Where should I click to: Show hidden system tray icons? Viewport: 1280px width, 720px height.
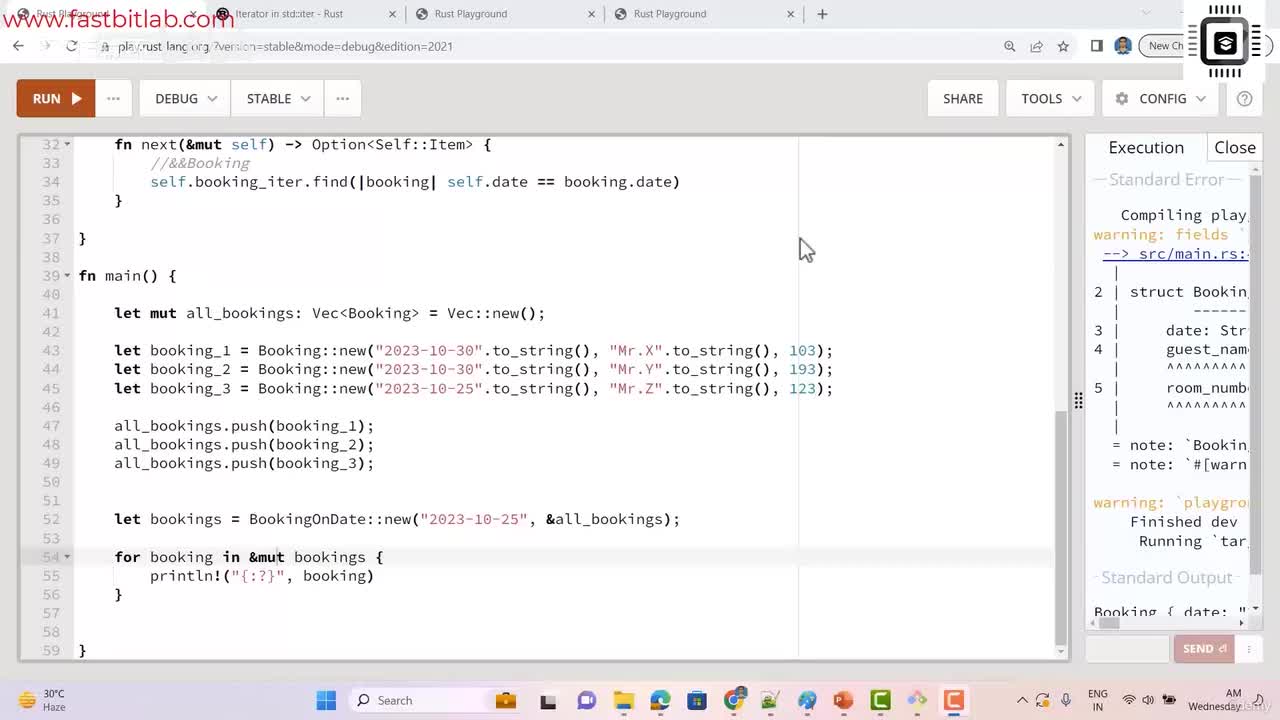point(1022,700)
